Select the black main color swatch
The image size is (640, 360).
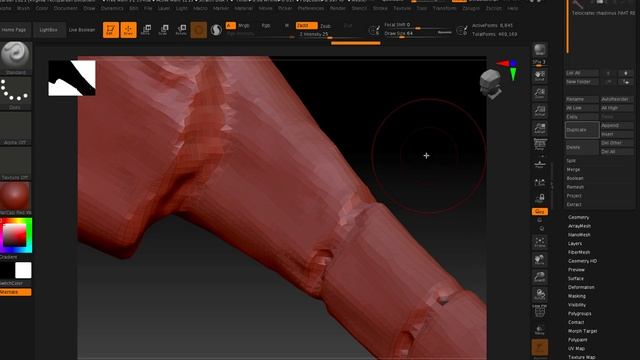pos(7,271)
